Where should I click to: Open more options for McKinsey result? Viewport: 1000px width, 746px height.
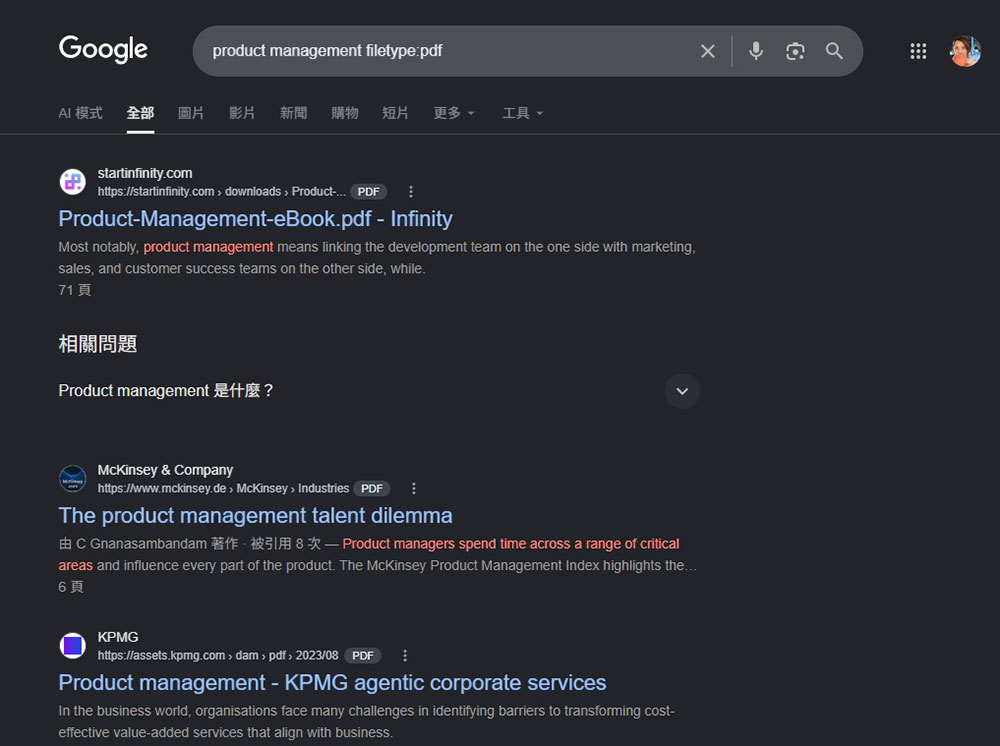click(414, 488)
